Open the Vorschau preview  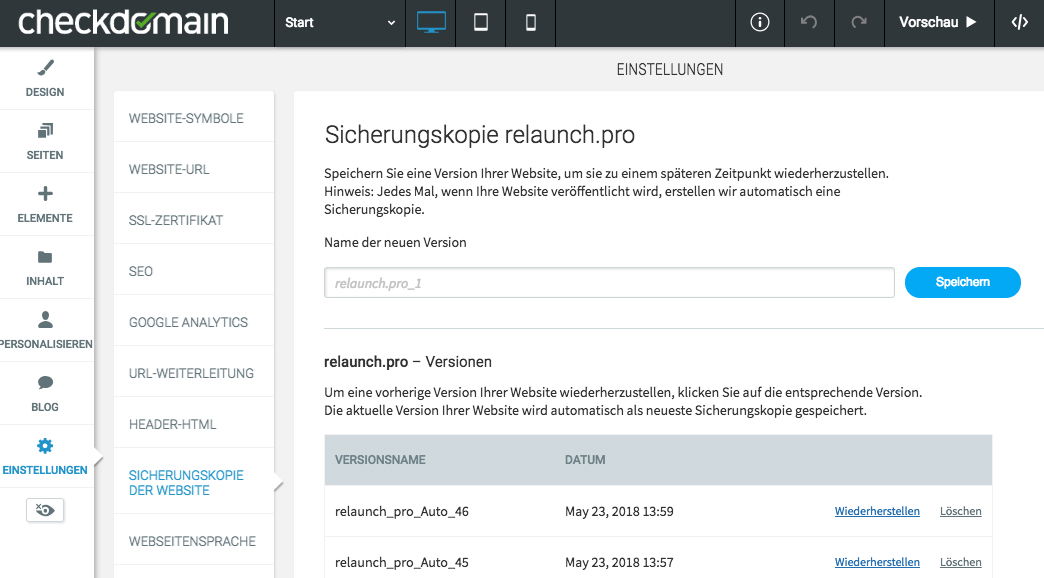(x=939, y=23)
